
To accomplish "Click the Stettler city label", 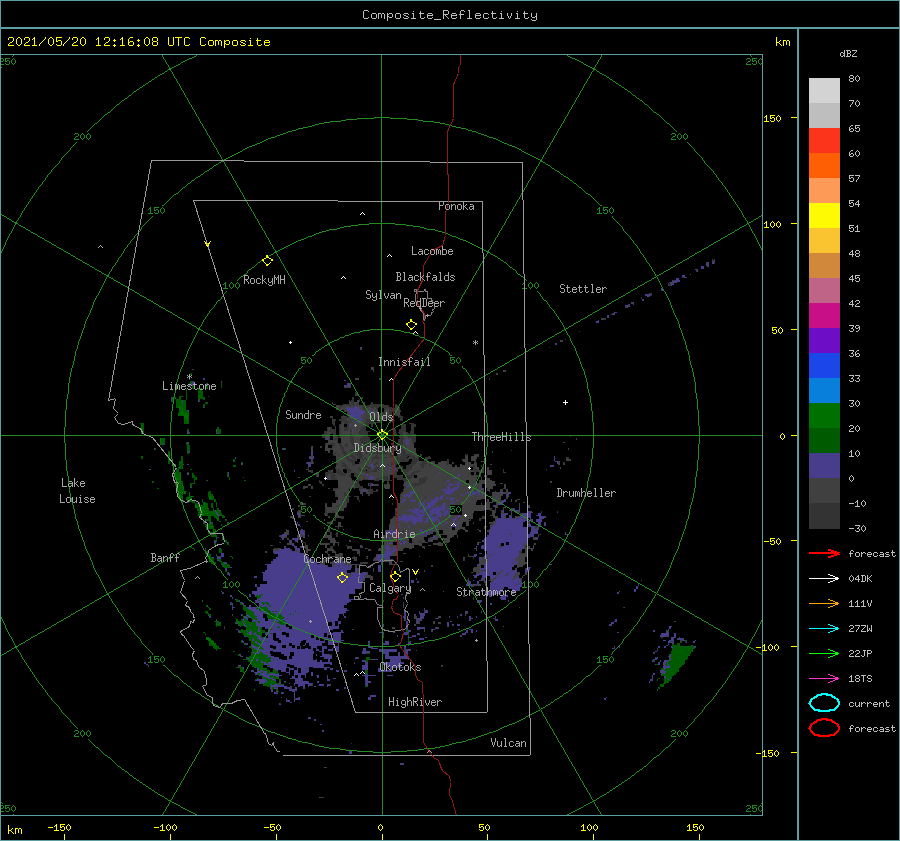I will 583,289.
